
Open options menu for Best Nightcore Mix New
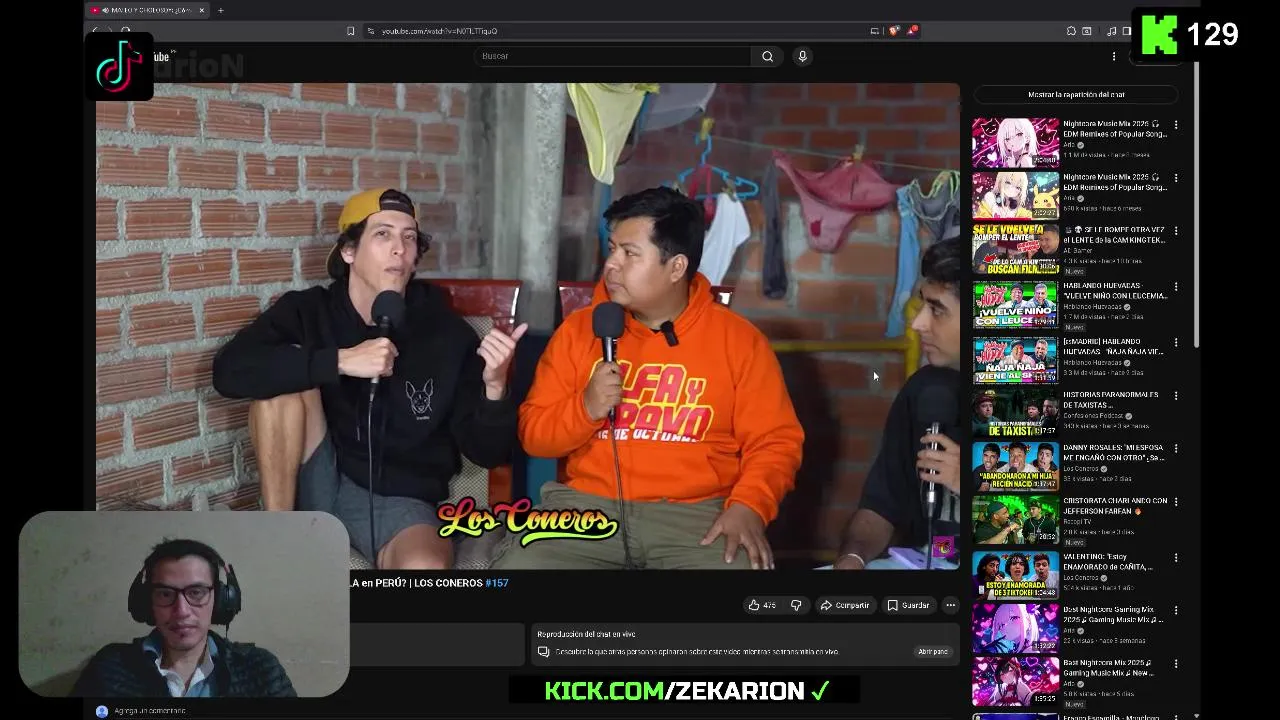(1176, 664)
